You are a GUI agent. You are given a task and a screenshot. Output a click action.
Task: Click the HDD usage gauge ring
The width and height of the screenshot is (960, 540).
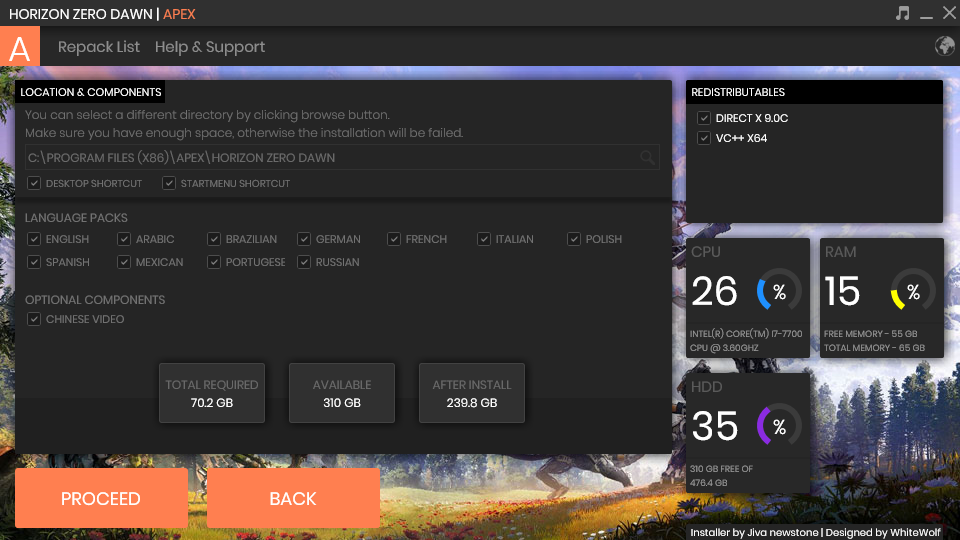click(x=779, y=426)
